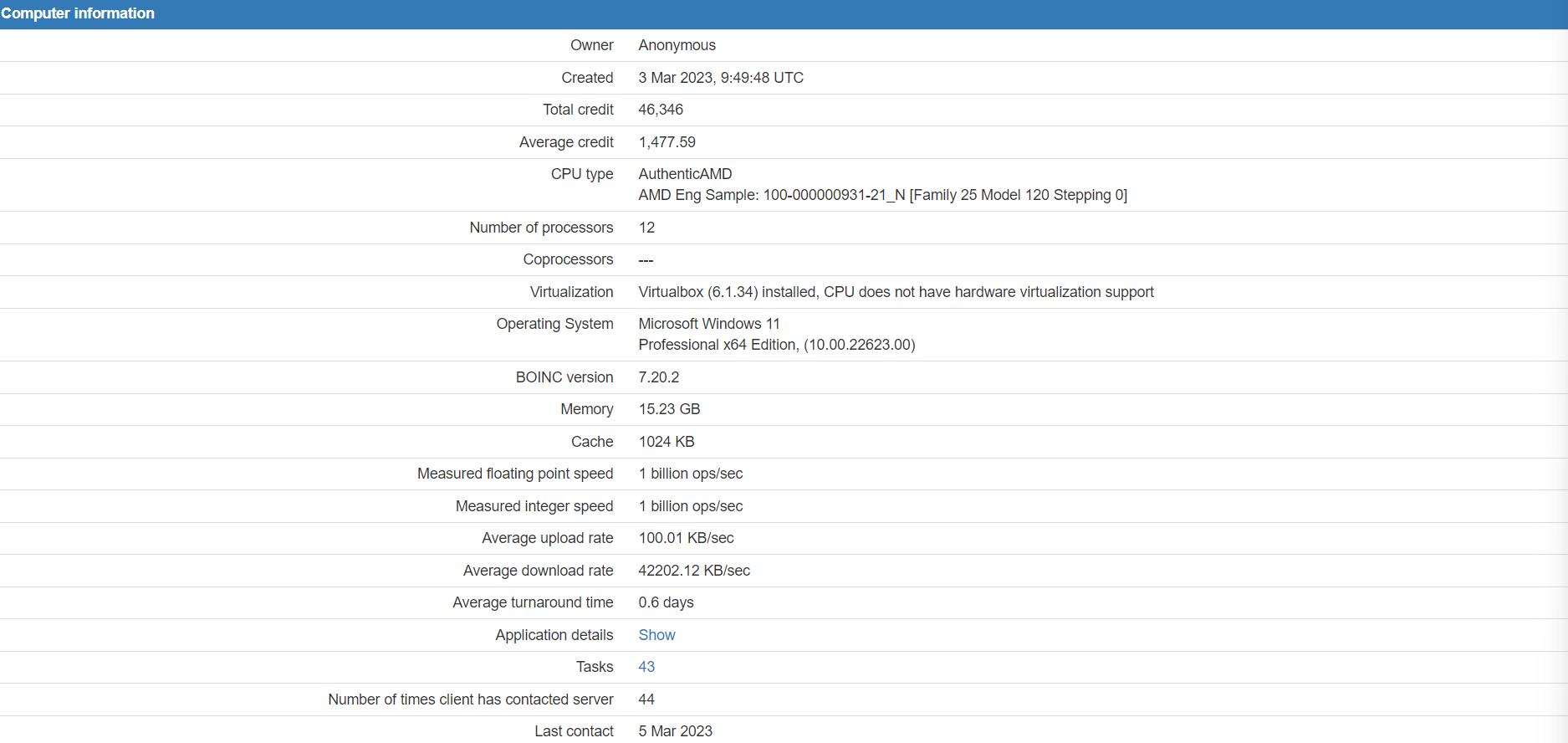Select the Virtualbox (6.1.34) virtualization text
The height and width of the screenshot is (743, 1568).
pos(896,292)
